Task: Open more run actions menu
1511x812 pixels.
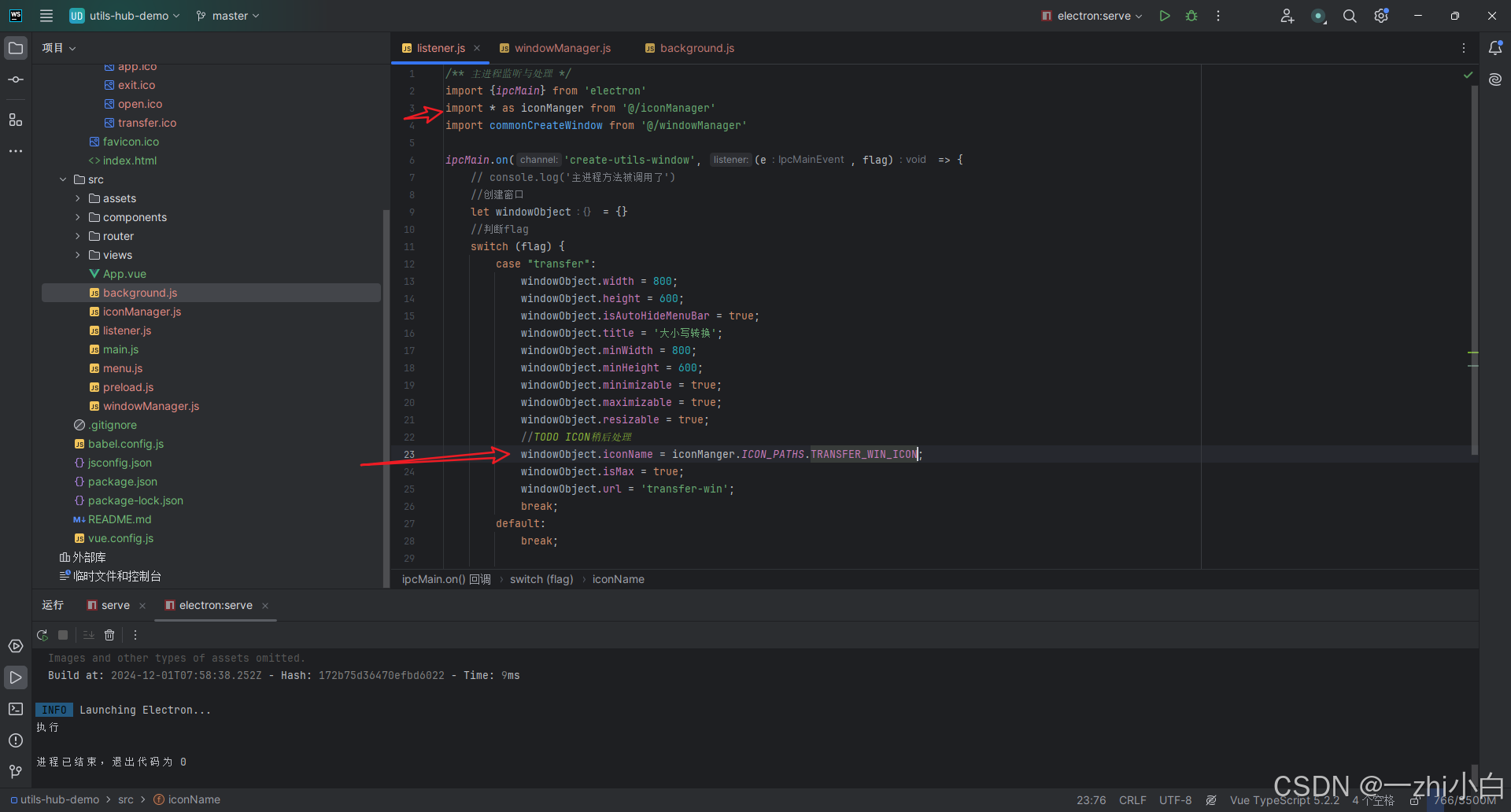Action: pos(1218,16)
